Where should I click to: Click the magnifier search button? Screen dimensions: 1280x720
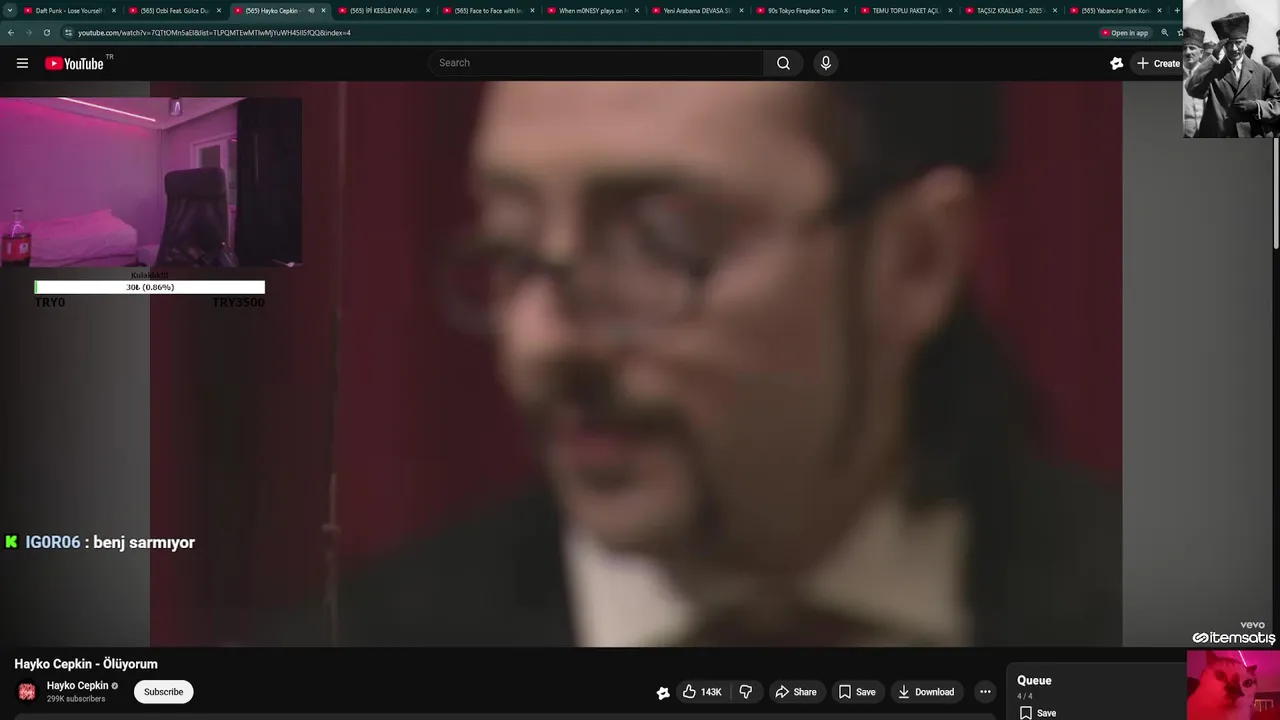[x=783, y=63]
